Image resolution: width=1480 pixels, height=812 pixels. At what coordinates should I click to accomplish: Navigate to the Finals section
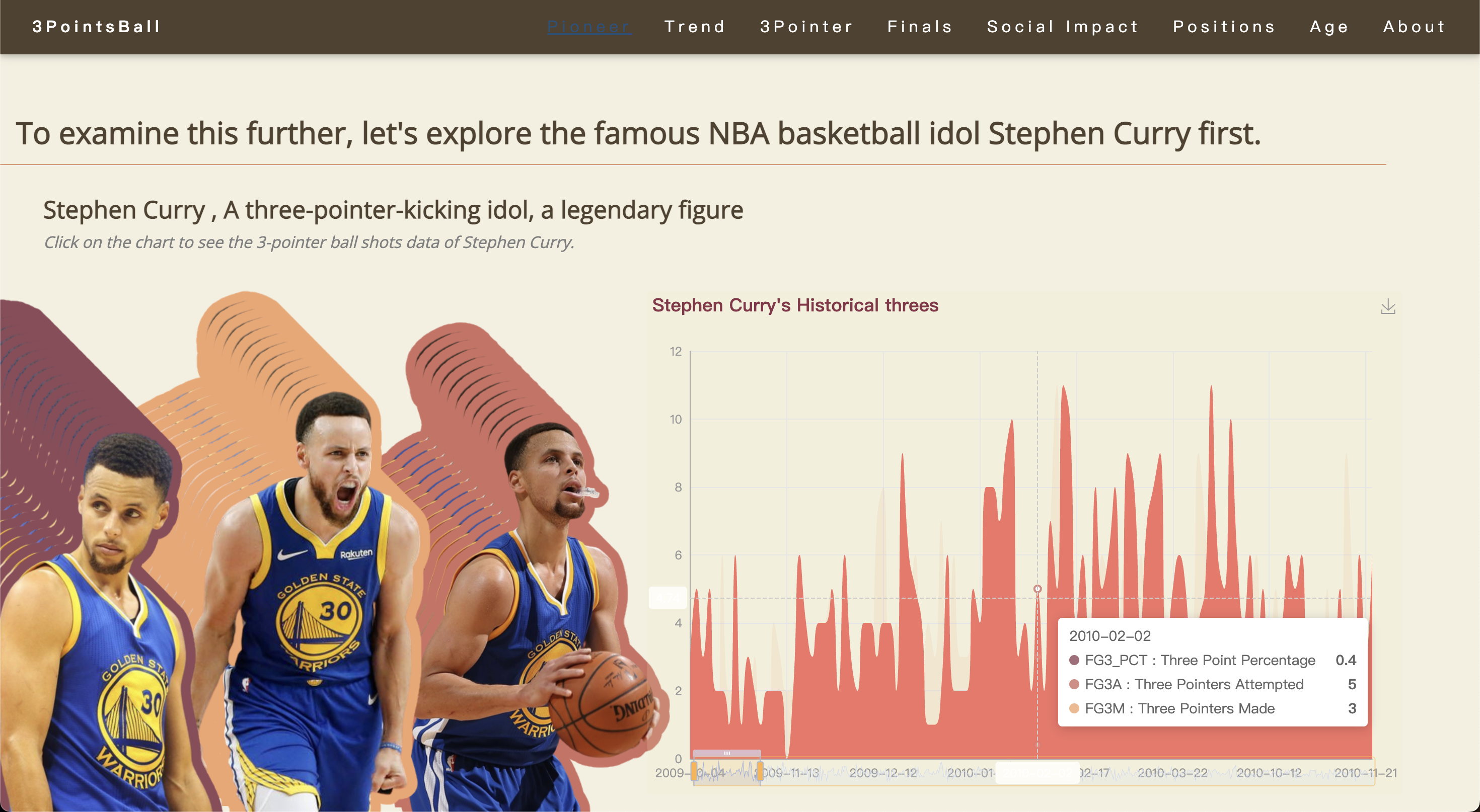(920, 27)
